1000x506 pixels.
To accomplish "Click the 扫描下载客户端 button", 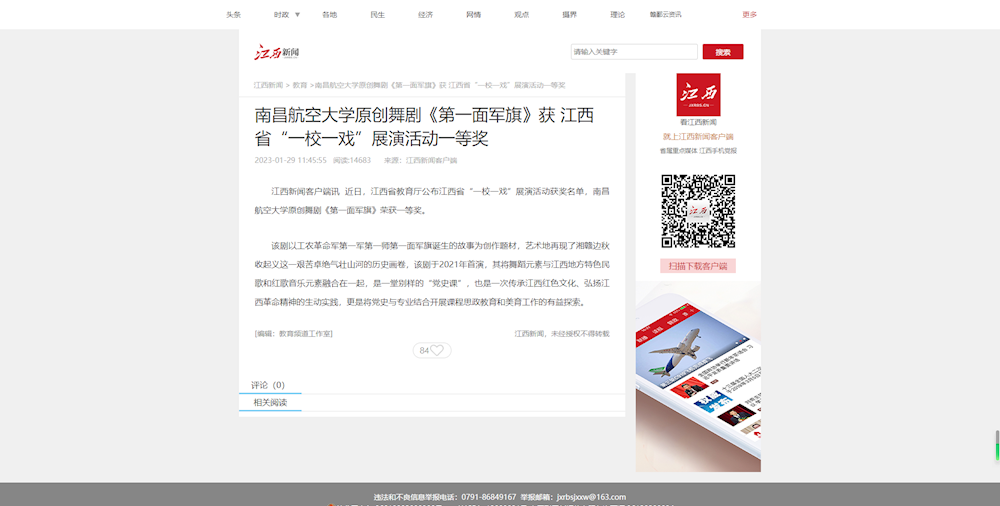I will [698, 266].
